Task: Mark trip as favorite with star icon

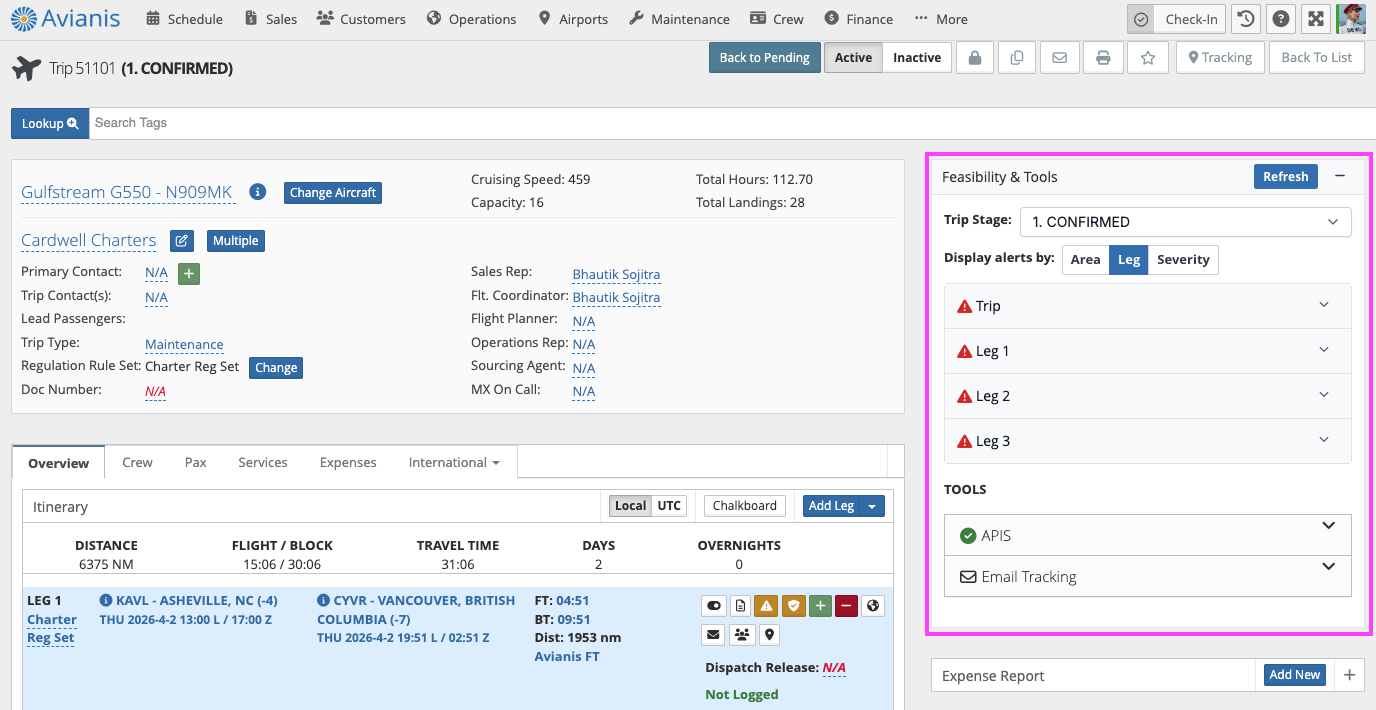Action: pyautogui.click(x=1148, y=58)
